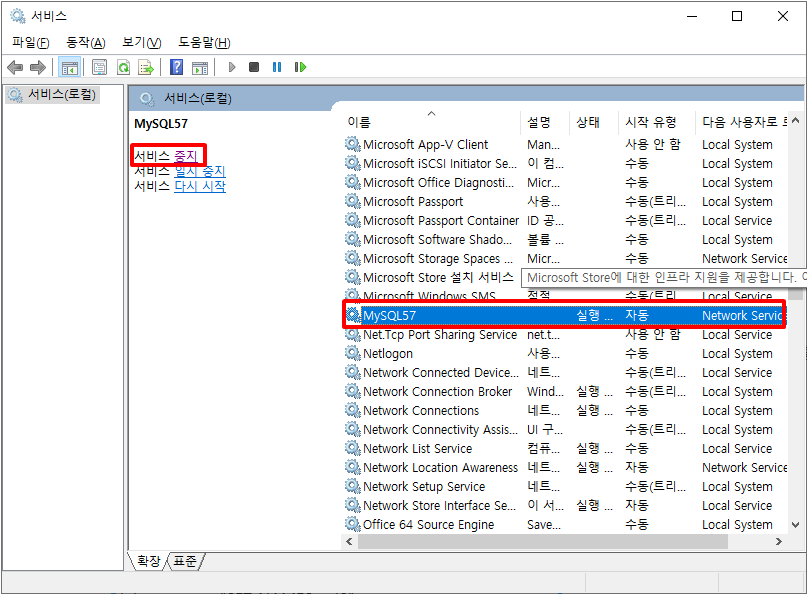808x595 pixels.
Task: Select Network Connectivity Assistant service
Action: tap(565, 430)
